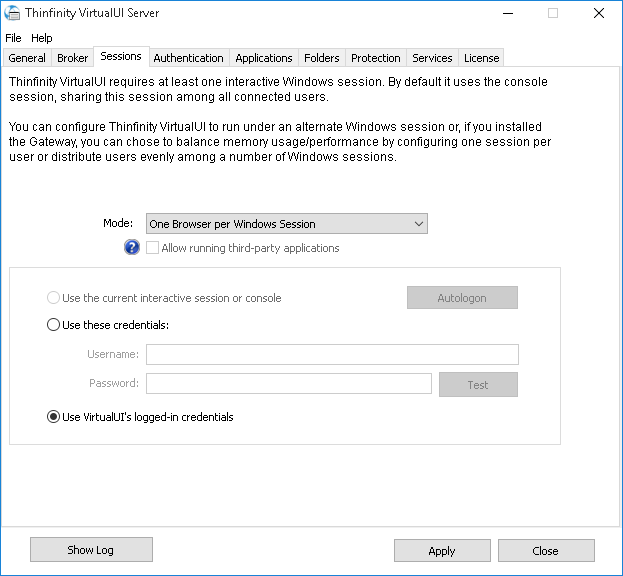623x576 pixels.
Task: Go to the Authentication tab
Action: (188, 58)
